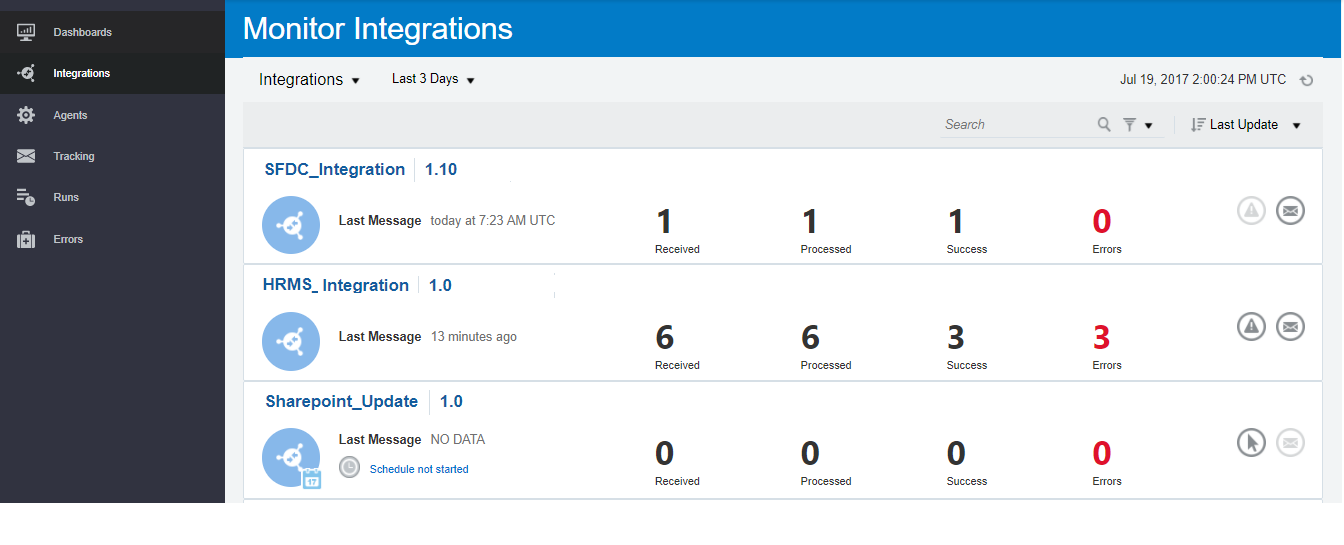
Task: Select Tracking in the sidebar
Action: tap(73, 156)
